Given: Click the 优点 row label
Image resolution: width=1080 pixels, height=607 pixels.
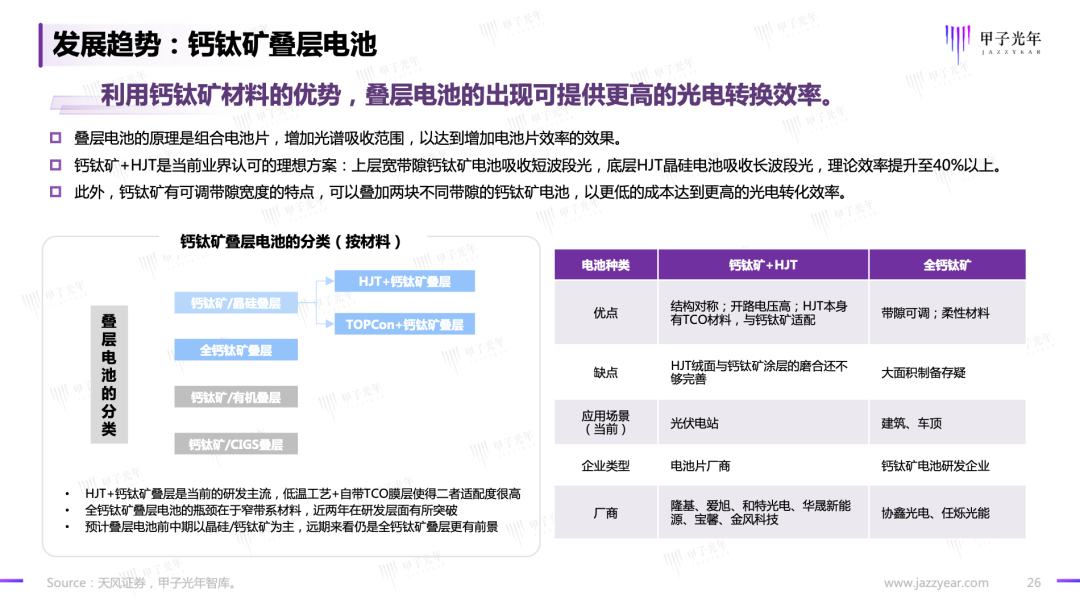Looking at the screenshot, I should (x=605, y=313).
